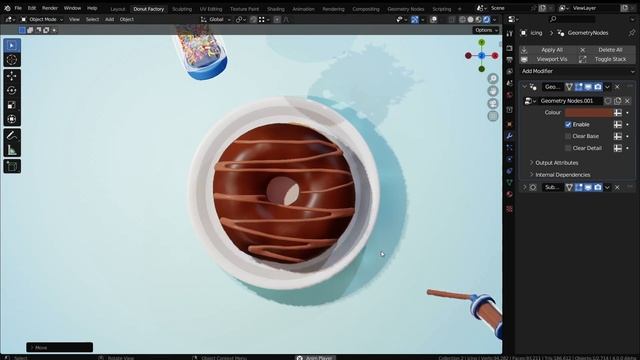The height and width of the screenshot is (360, 640).
Task: Select the Measure tool
Action: click(12, 150)
